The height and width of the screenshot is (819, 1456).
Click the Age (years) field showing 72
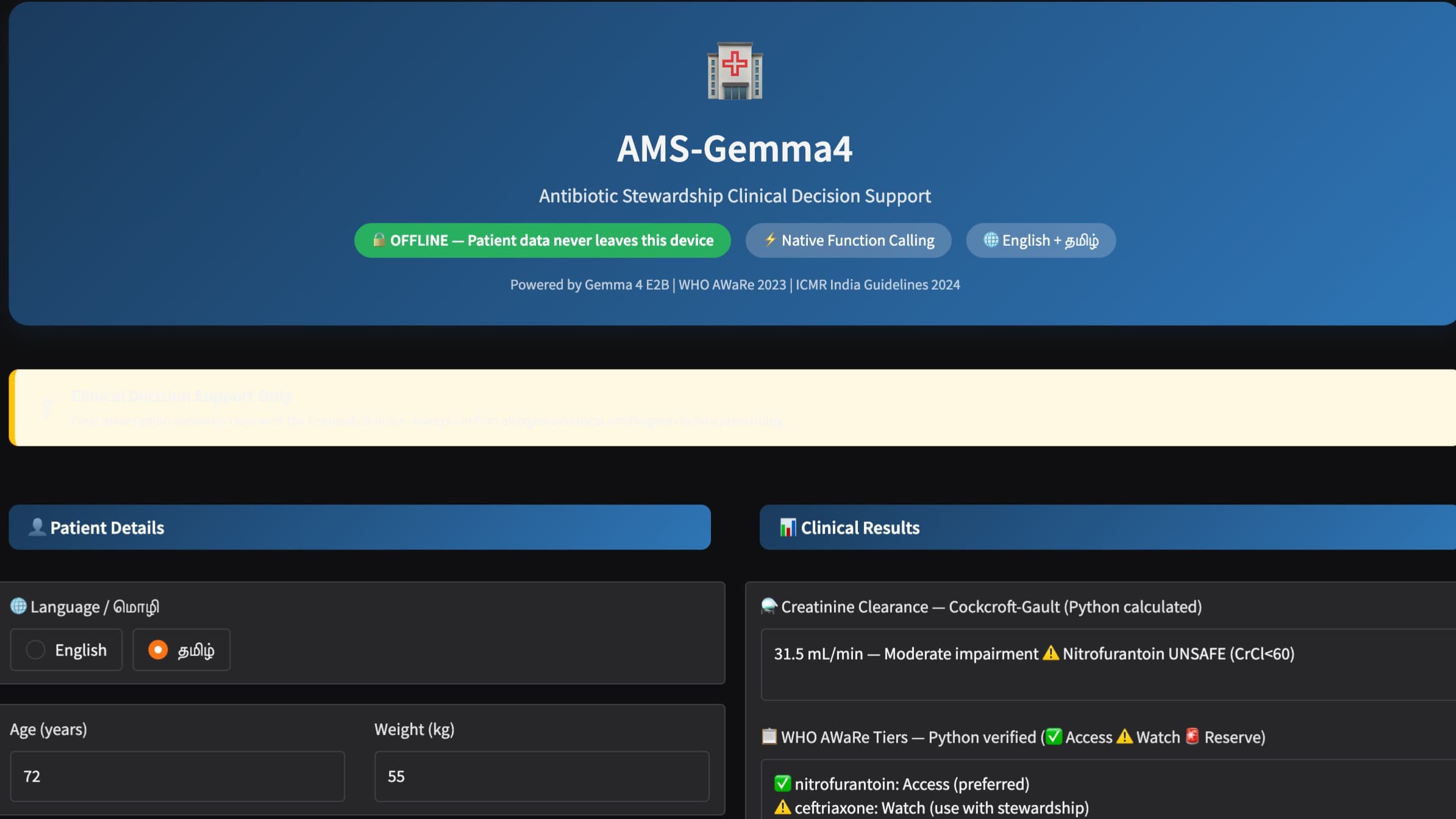177,776
